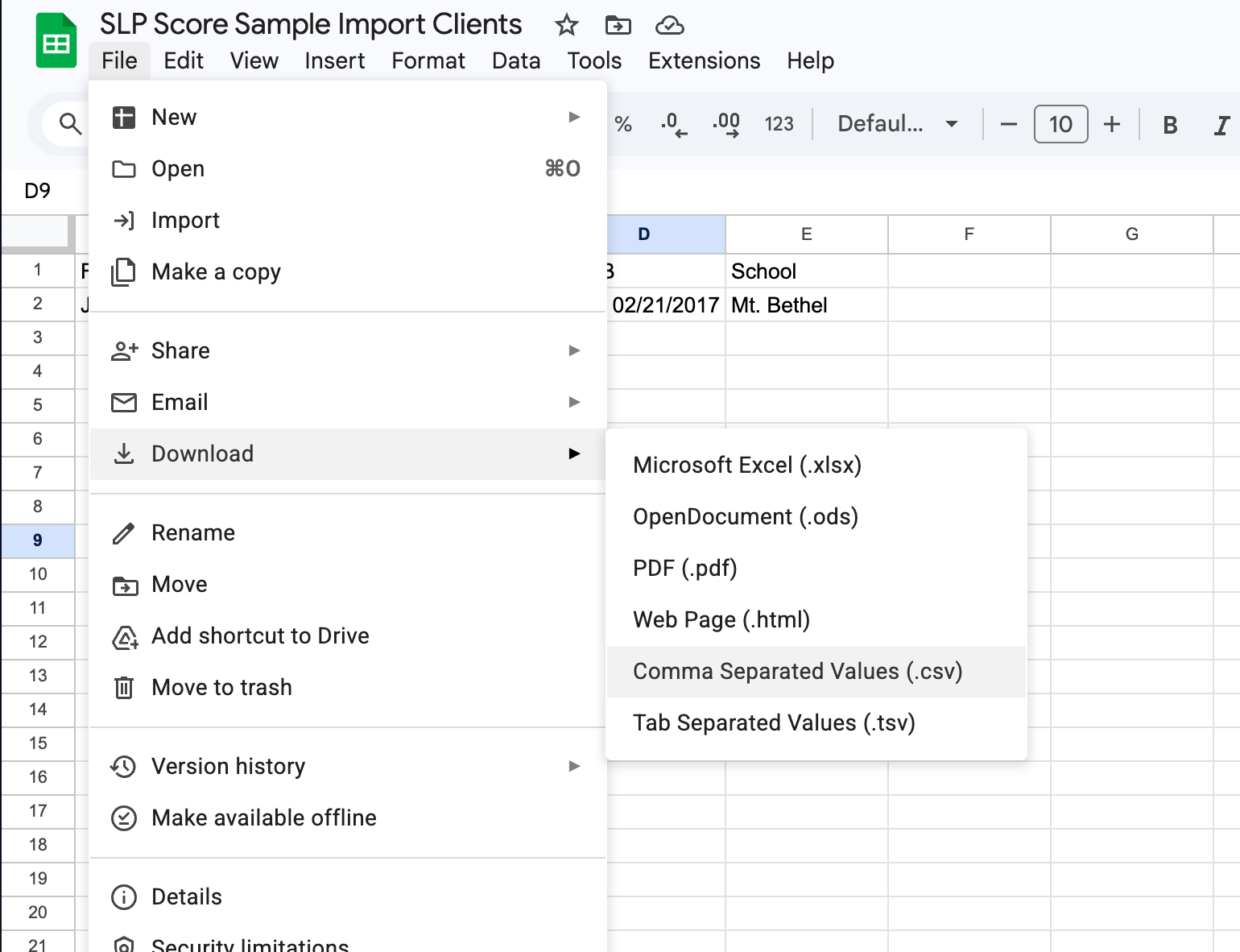The width and height of the screenshot is (1240, 952).
Task: Apply percent number format
Action: coord(623,124)
